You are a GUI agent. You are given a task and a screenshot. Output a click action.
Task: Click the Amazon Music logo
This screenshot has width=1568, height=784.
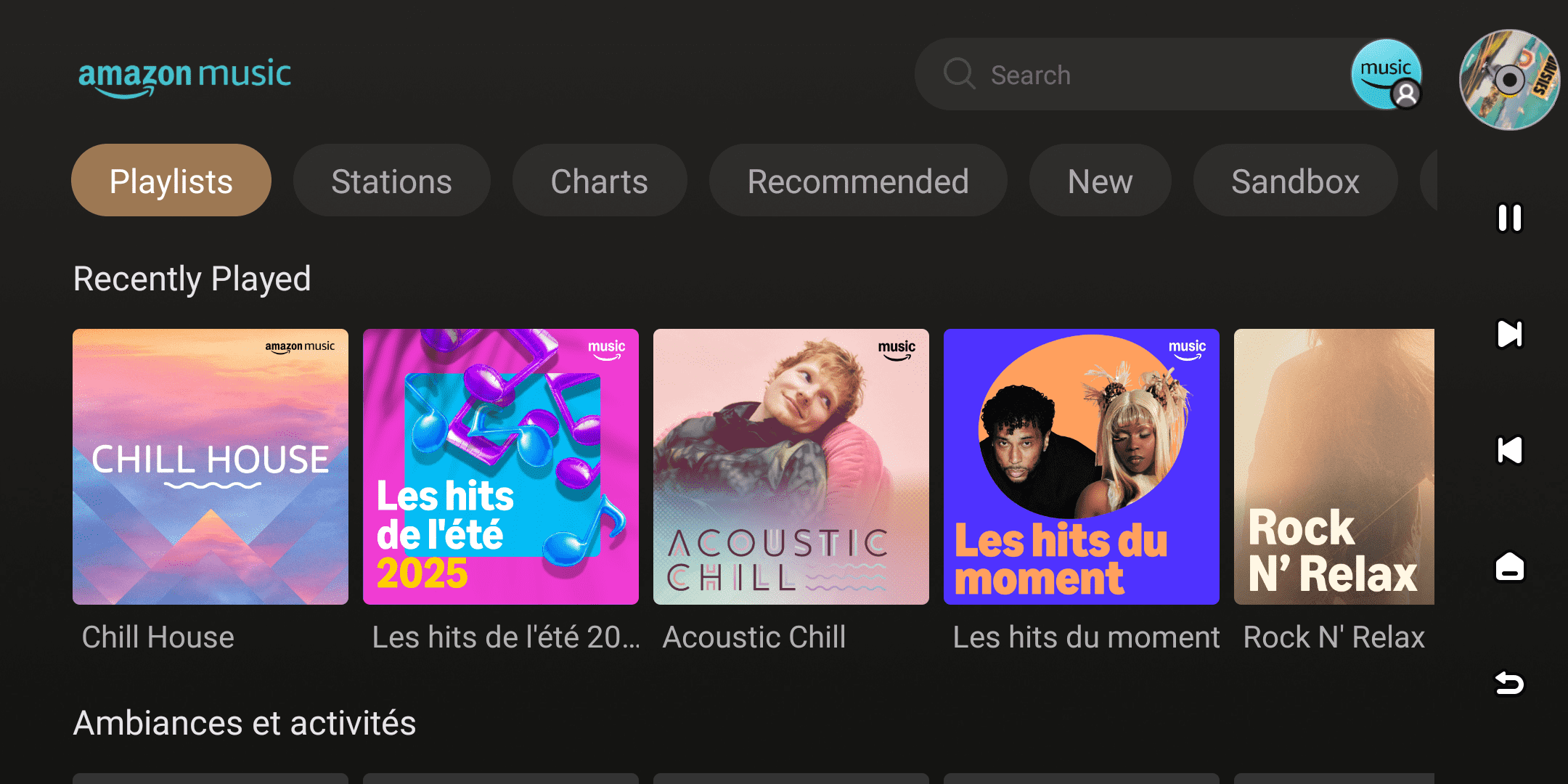[x=184, y=77]
